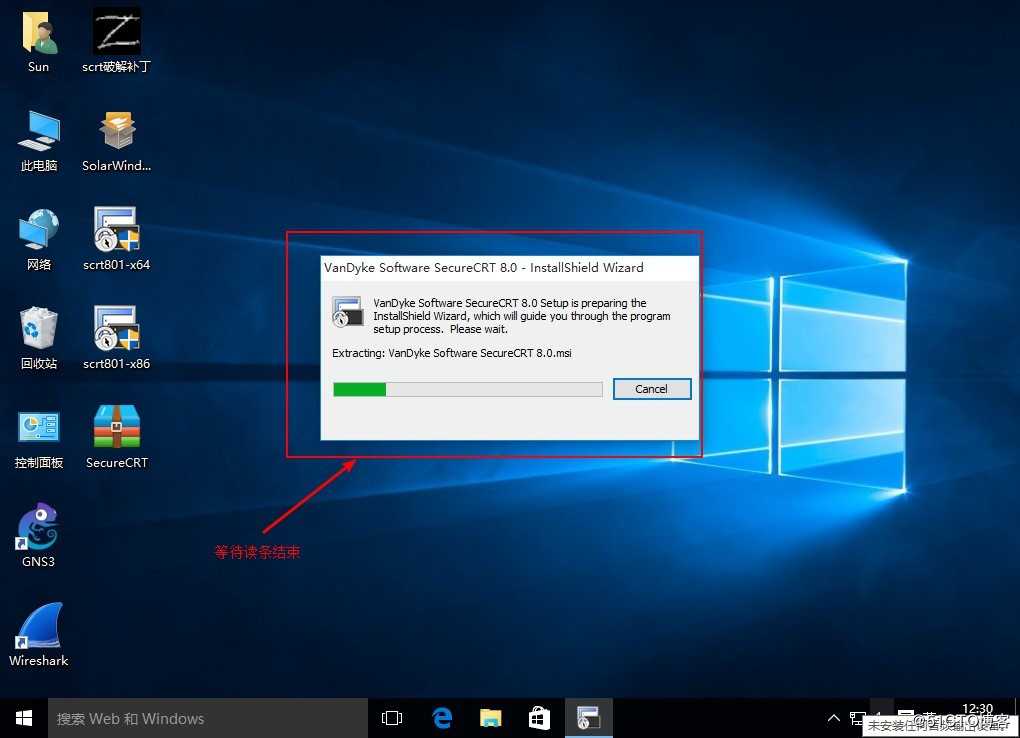Select the 此电脑 desktop icon

(39, 139)
